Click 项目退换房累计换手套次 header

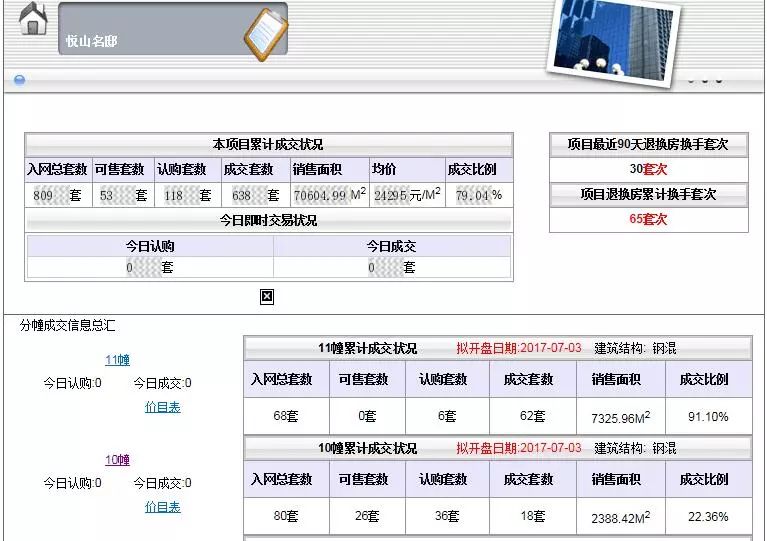pos(648,194)
